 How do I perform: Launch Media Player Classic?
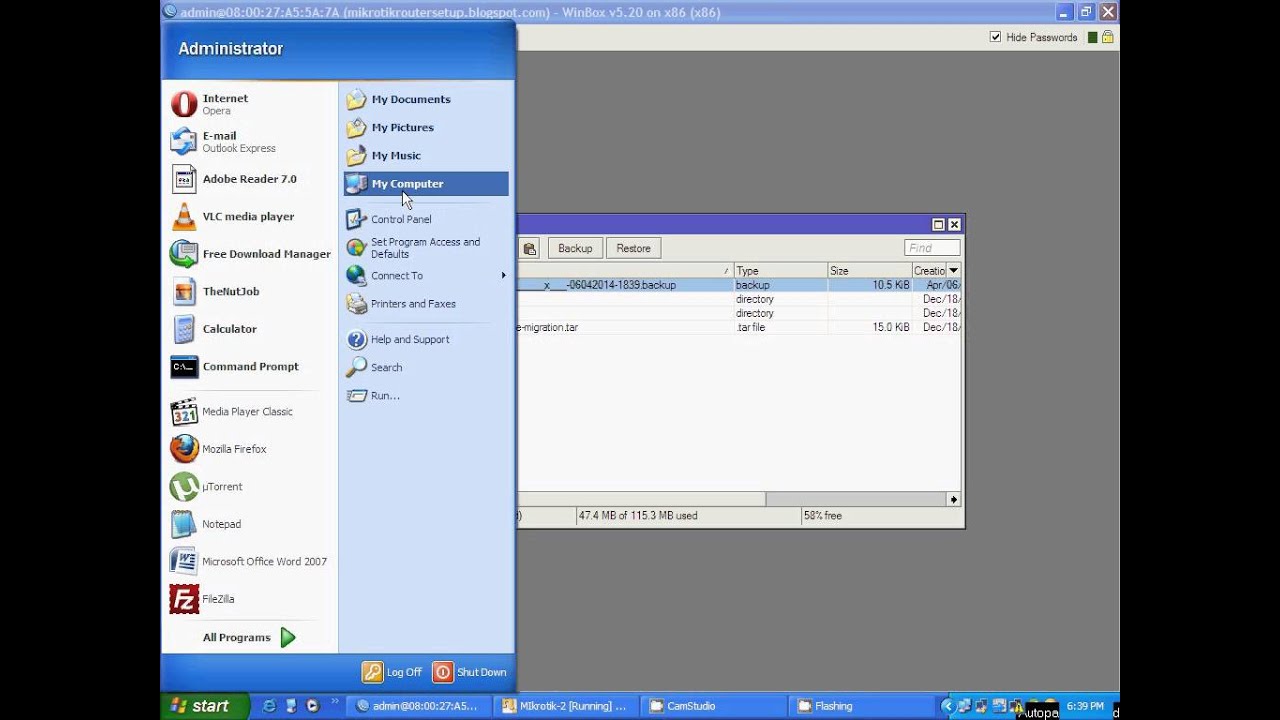tap(250, 411)
